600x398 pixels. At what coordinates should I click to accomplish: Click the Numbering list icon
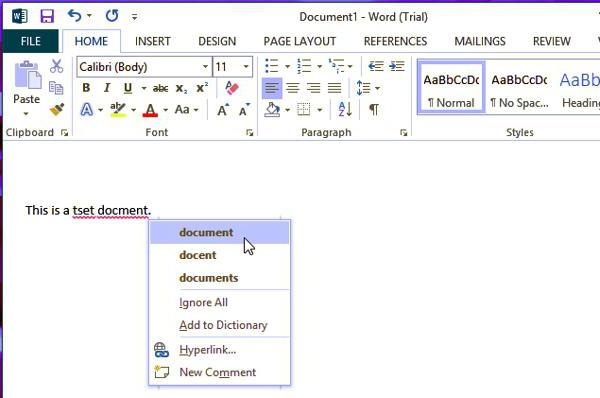(304, 66)
